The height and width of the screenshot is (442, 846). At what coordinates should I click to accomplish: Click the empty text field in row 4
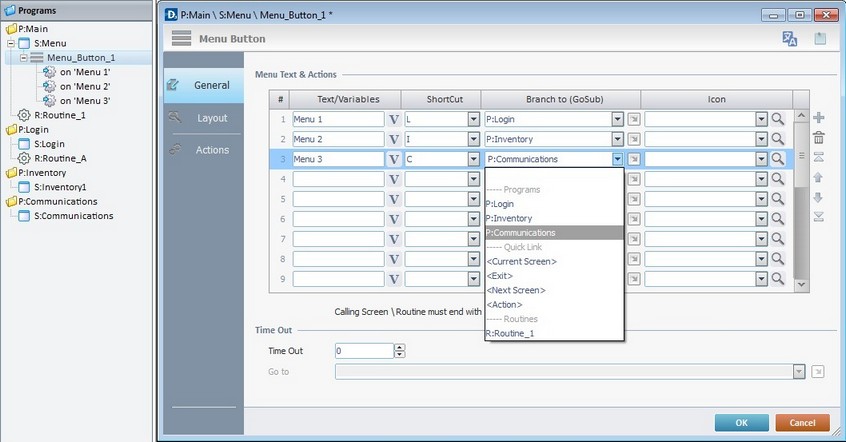click(x=338, y=179)
